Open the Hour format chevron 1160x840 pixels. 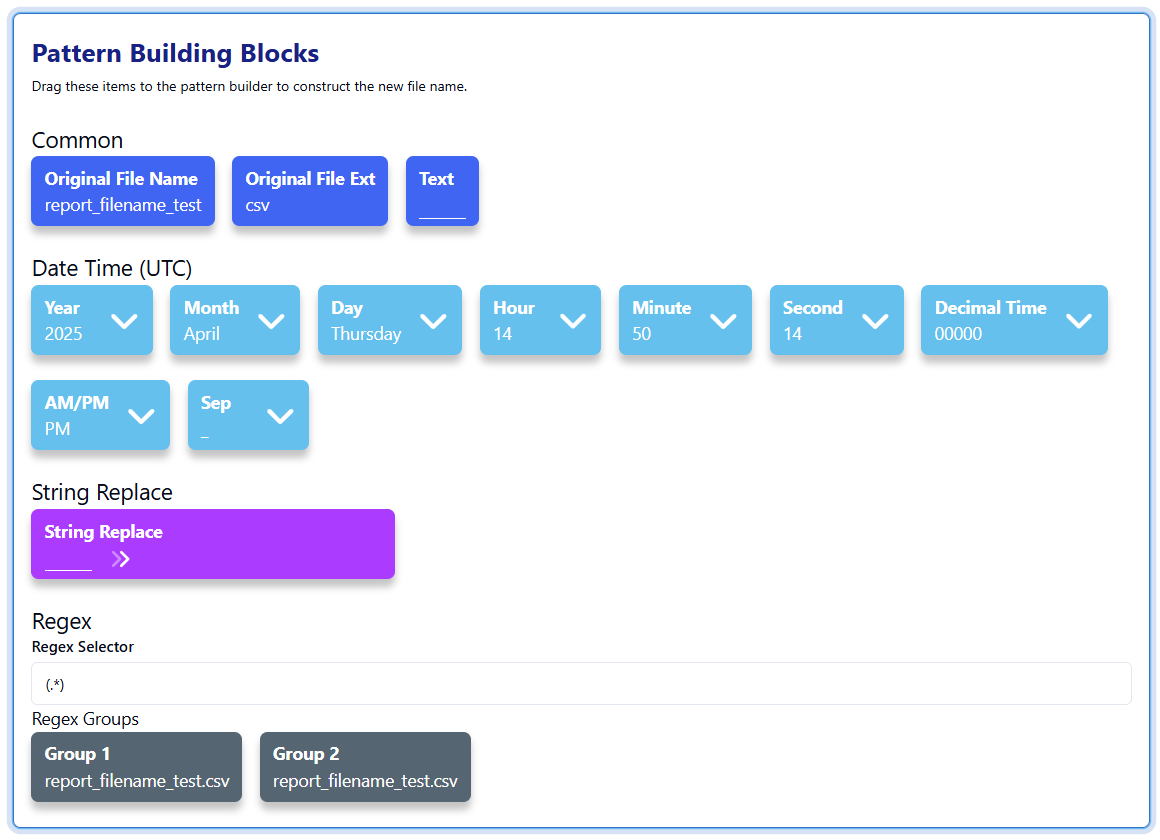coord(572,321)
